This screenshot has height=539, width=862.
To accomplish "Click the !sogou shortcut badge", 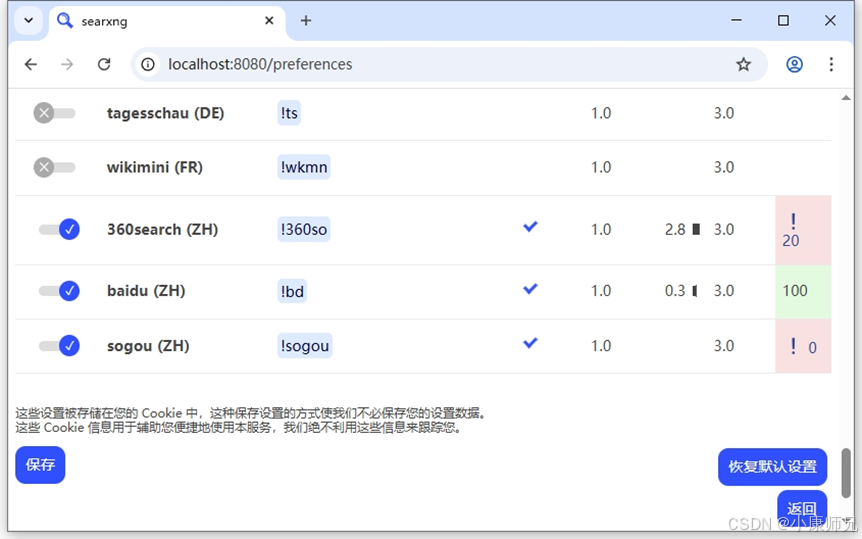I will (x=305, y=346).
